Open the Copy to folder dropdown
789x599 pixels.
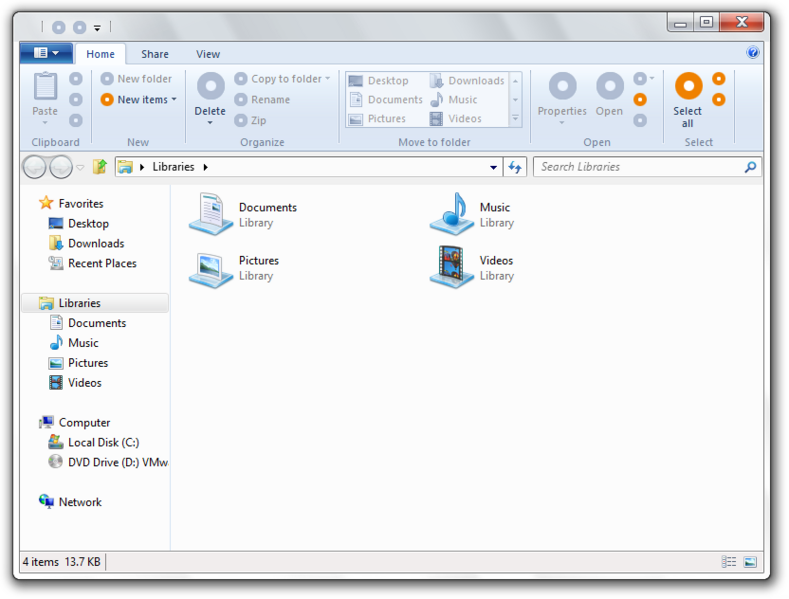328,79
